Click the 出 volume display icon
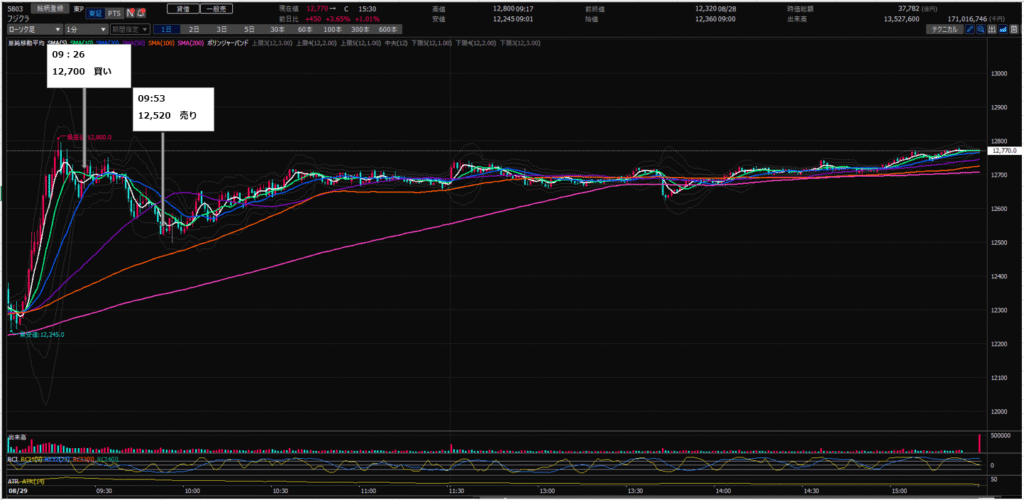 pyautogui.click(x=992, y=30)
